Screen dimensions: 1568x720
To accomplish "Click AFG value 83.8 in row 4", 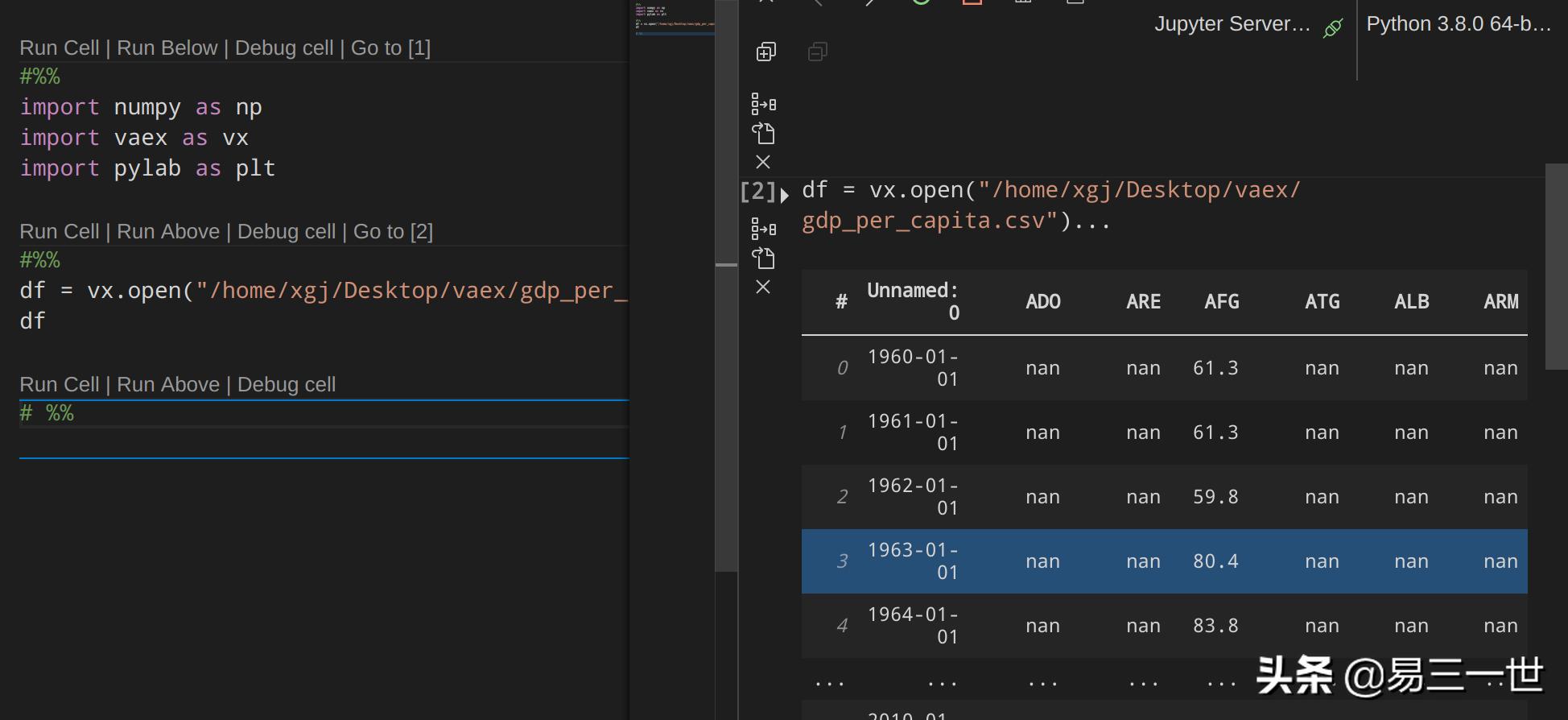I will (1215, 626).
